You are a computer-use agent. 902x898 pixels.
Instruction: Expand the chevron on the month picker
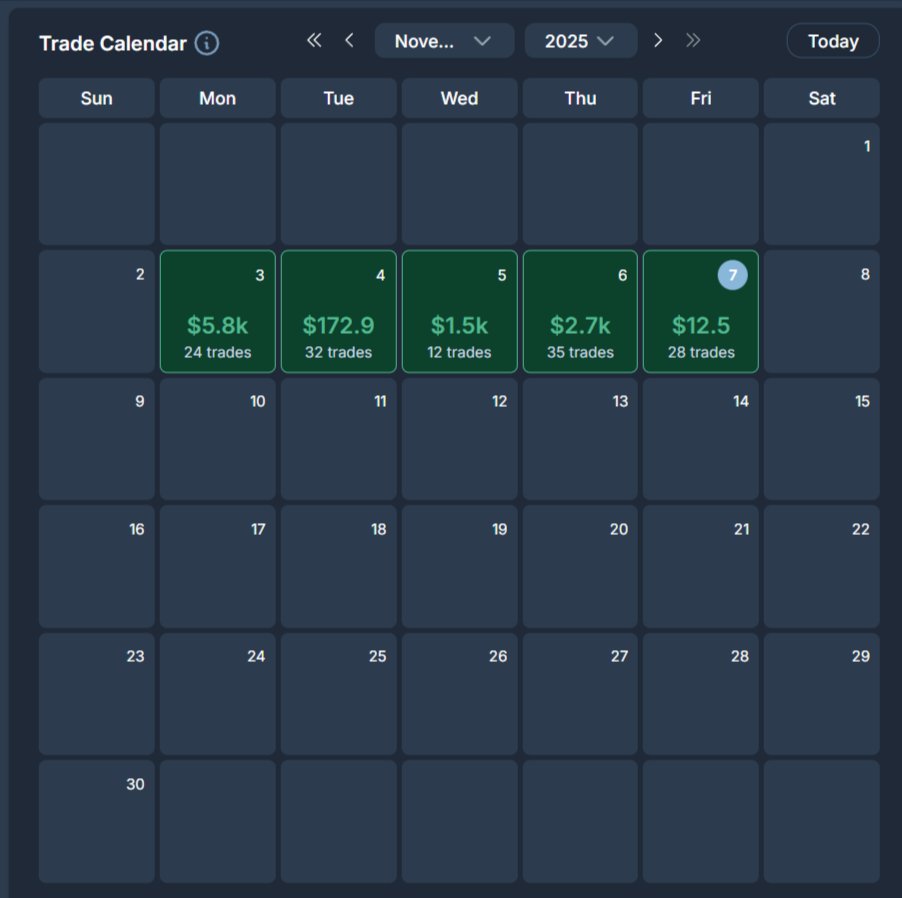tap(483, 41)
